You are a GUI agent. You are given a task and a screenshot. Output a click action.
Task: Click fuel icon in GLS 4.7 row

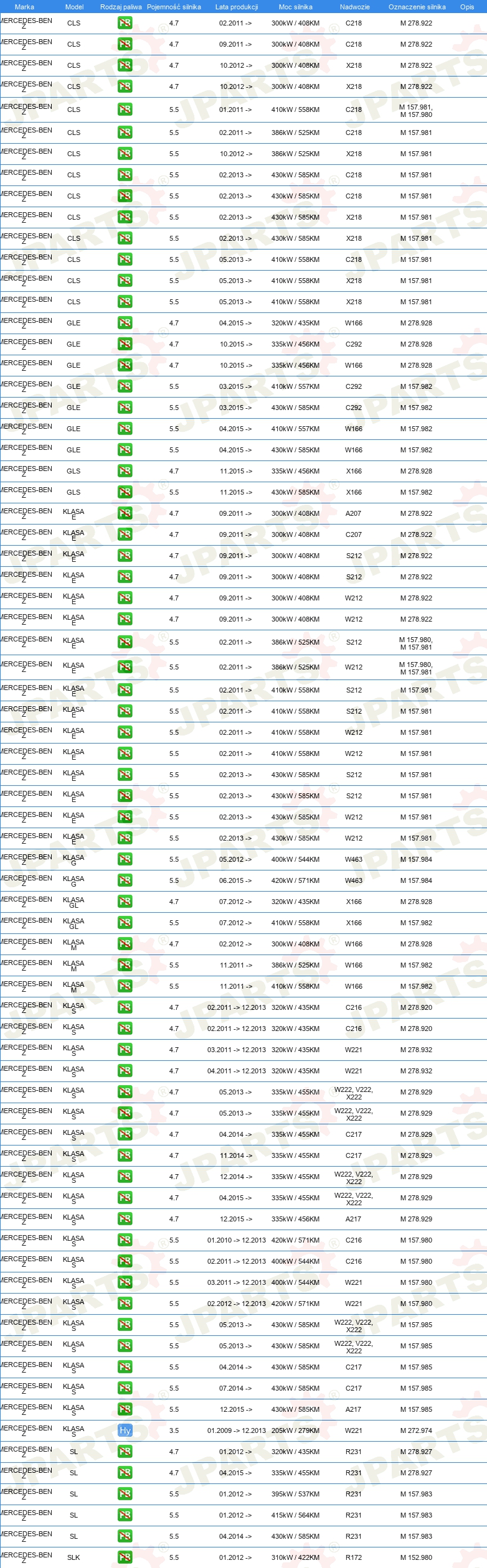click(125, 471)
